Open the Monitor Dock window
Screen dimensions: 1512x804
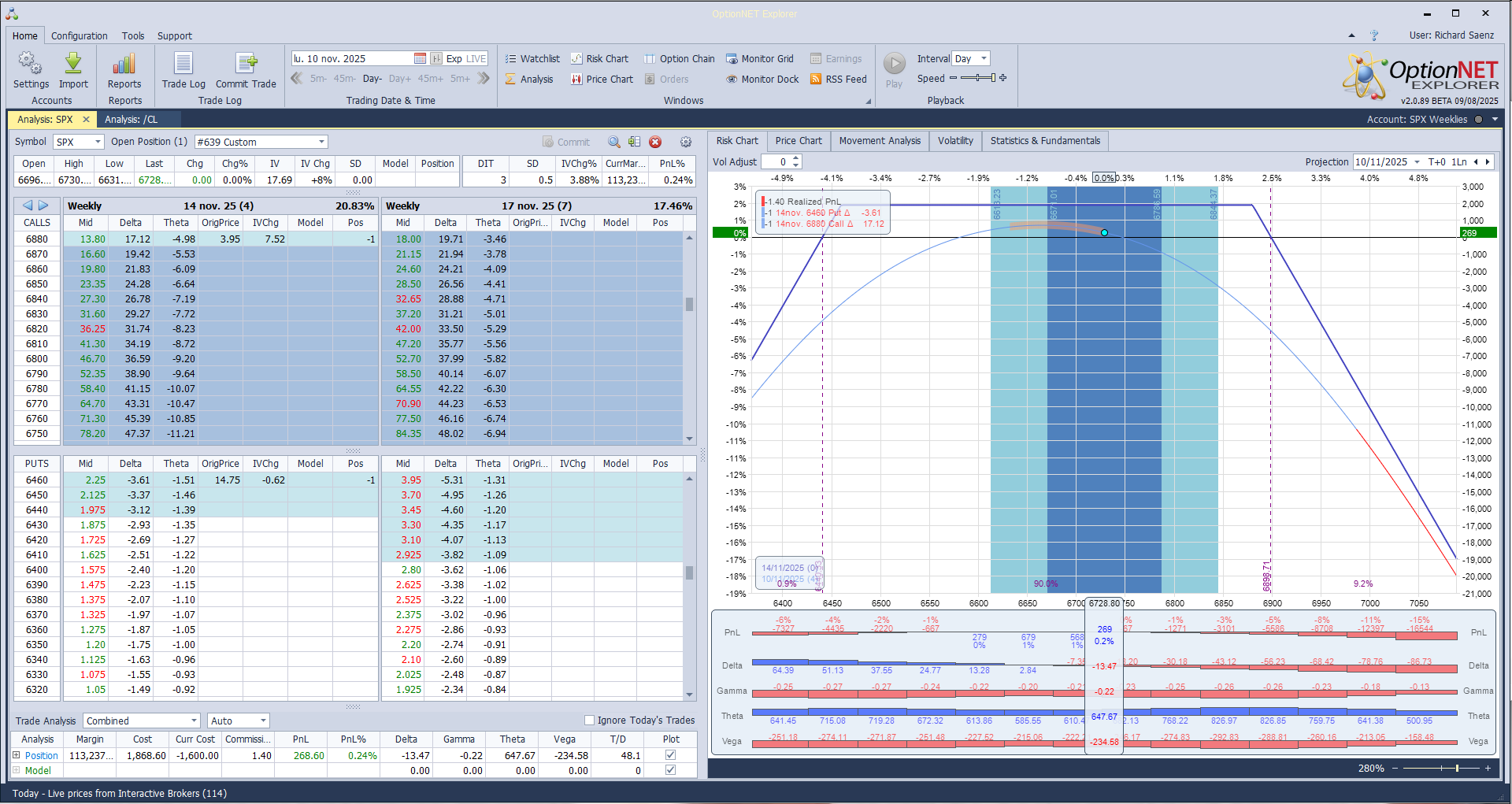coord(762,79)
